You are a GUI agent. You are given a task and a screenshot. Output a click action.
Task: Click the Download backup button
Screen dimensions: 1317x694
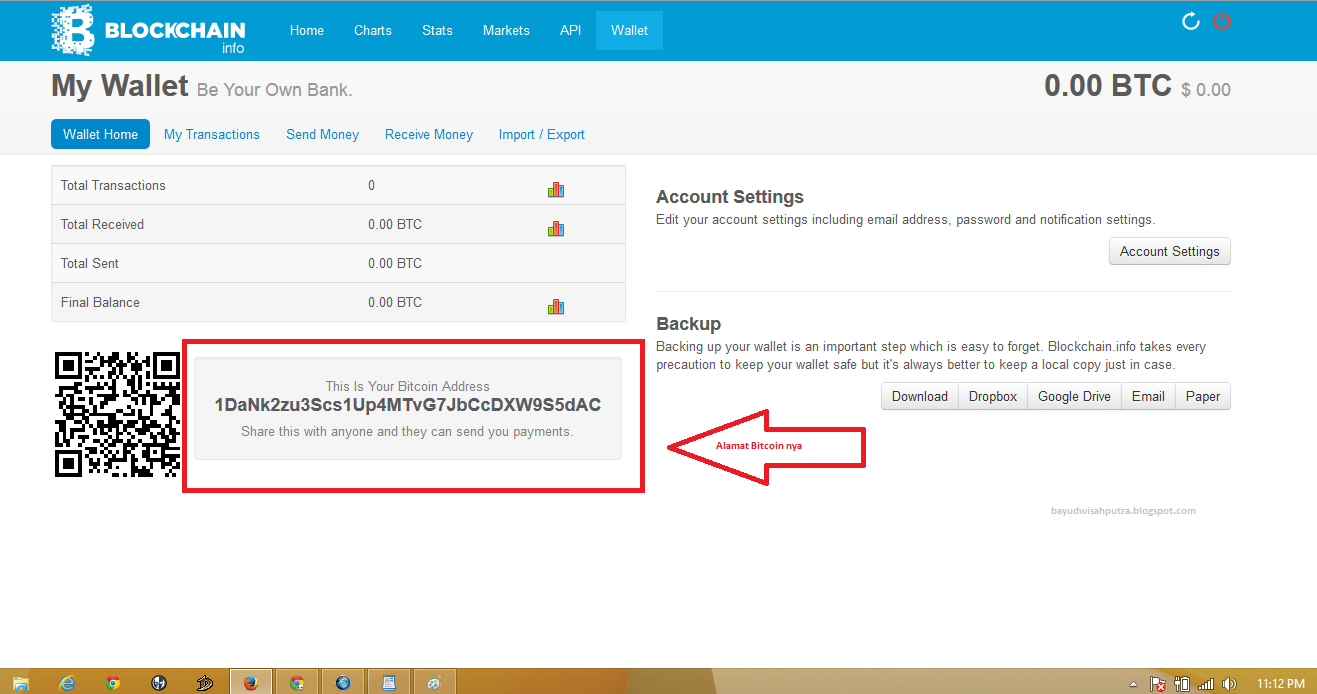[x=920, y=396]
